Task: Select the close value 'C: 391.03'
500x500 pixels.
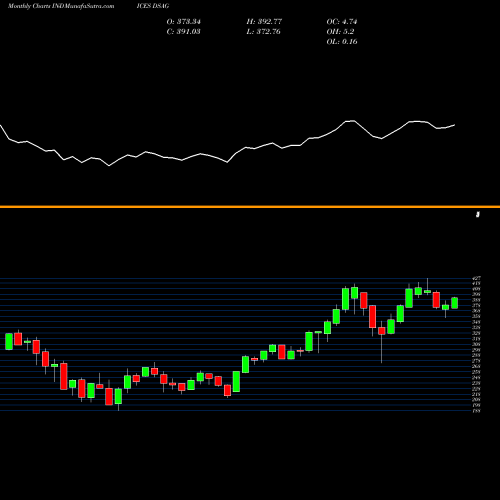Action: [184, 32]
